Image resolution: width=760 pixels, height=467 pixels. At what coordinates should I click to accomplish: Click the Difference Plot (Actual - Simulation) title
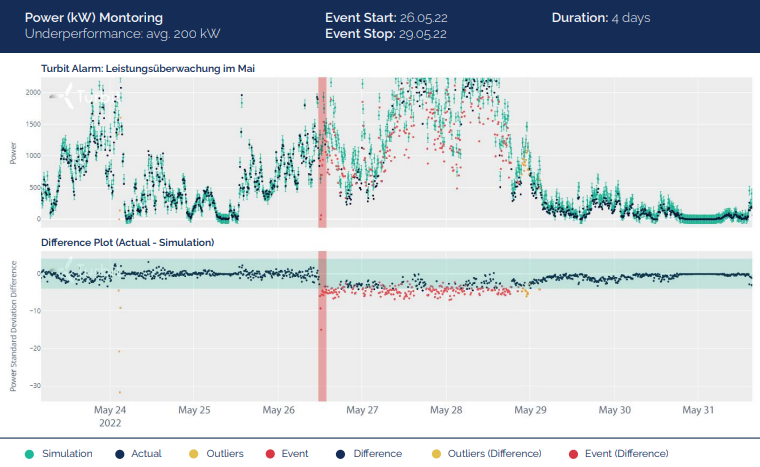(127, 242)
